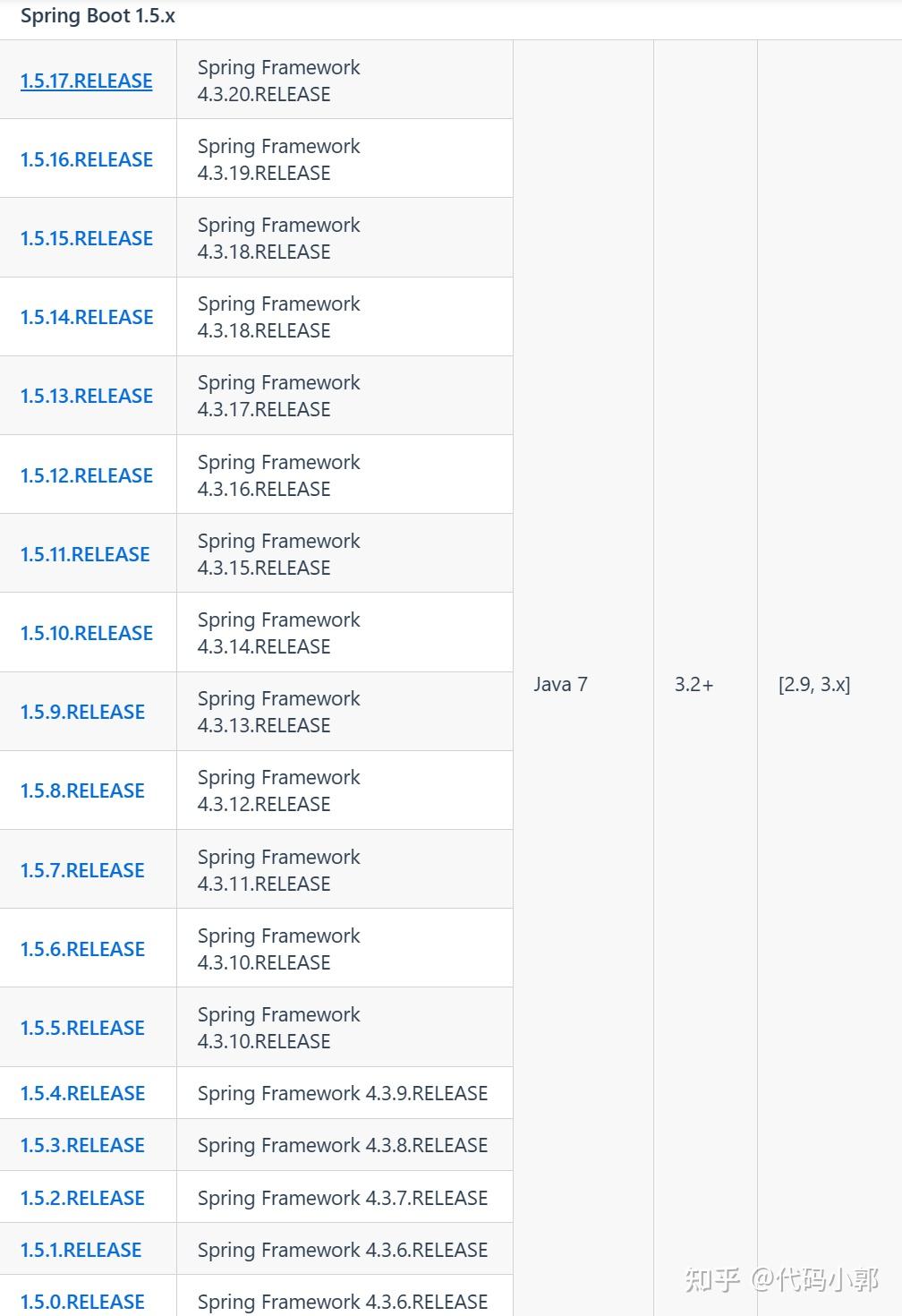Open the 1.5.16.RELEASE version link
Screen dimensions: 902x1316
86,159
